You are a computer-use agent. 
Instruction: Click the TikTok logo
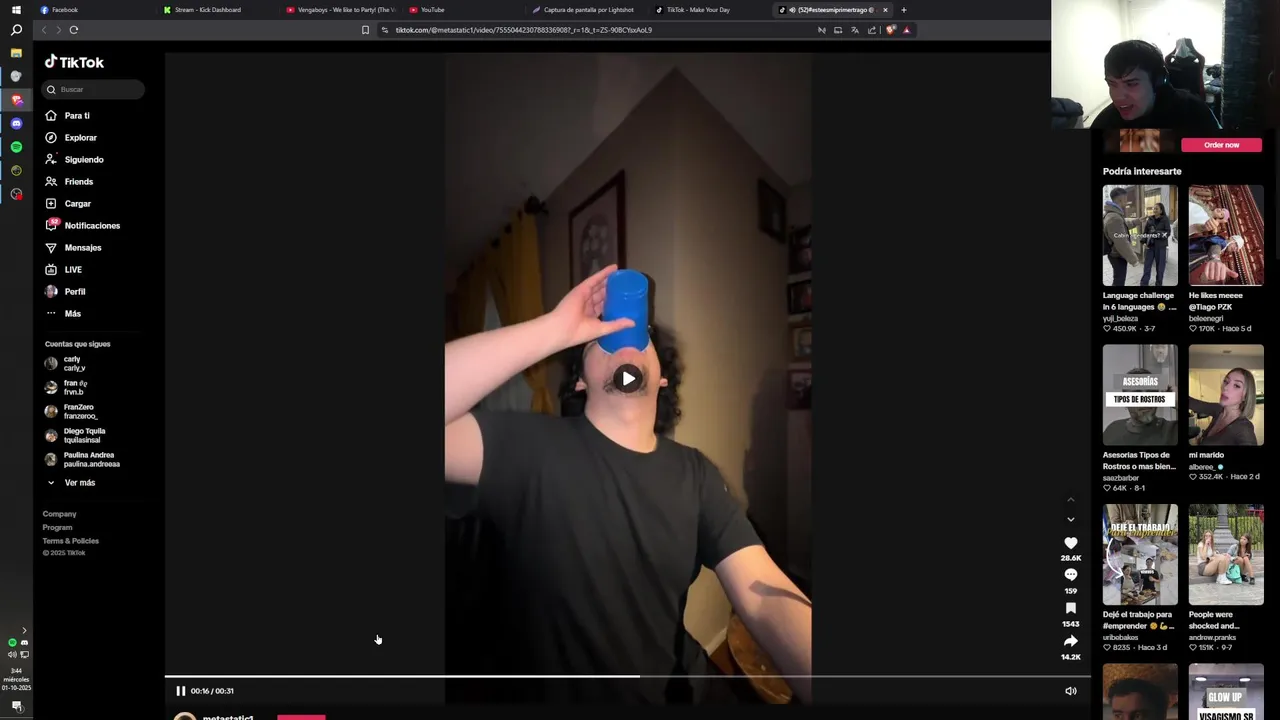(74, 62)
